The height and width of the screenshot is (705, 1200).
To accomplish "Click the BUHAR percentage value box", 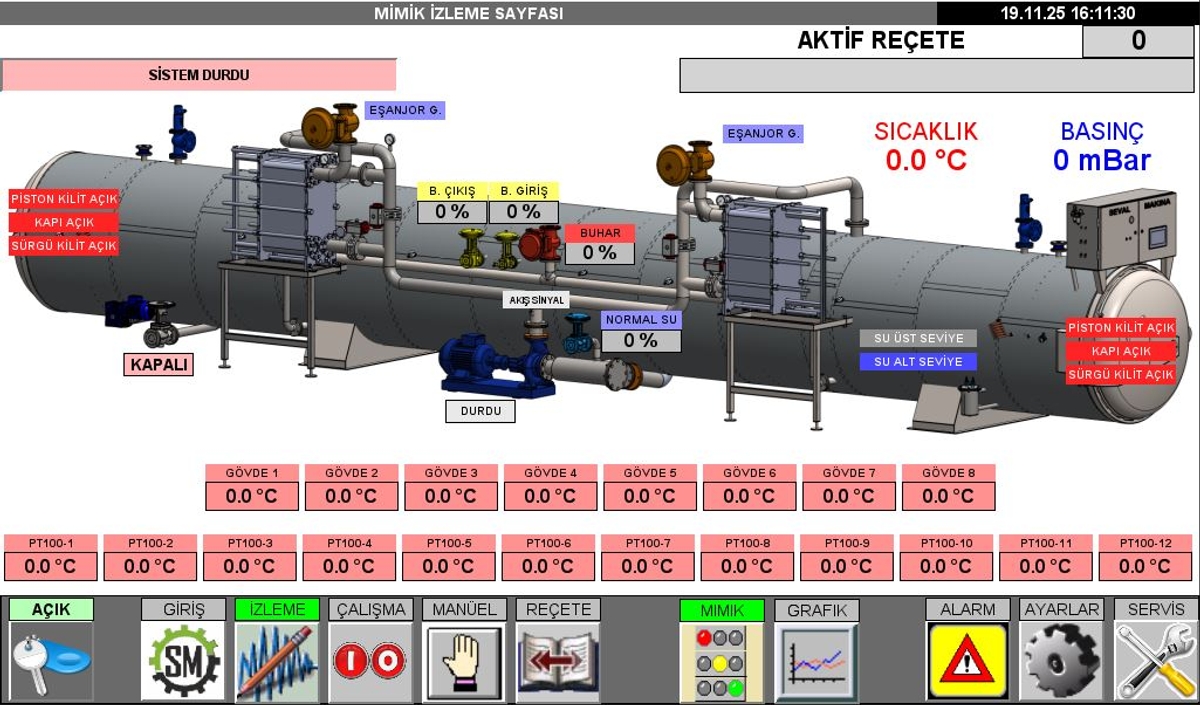I will coord(600,253).
